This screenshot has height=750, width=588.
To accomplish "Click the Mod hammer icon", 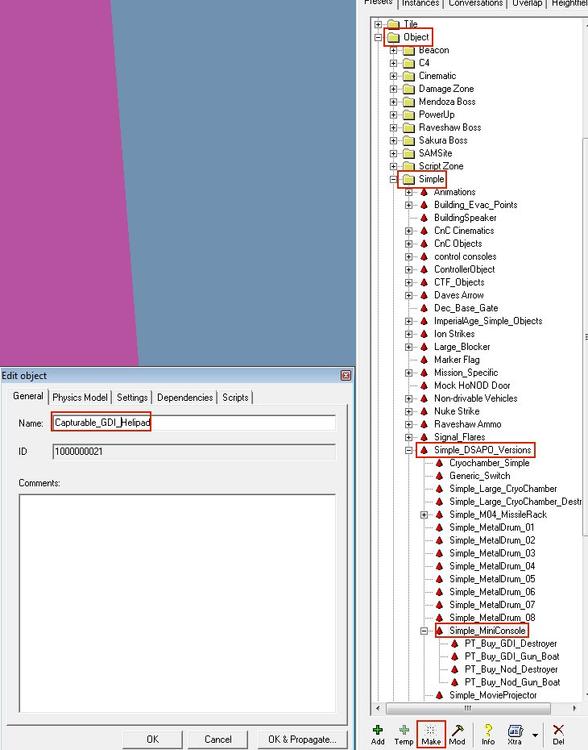I will point(457,730).
